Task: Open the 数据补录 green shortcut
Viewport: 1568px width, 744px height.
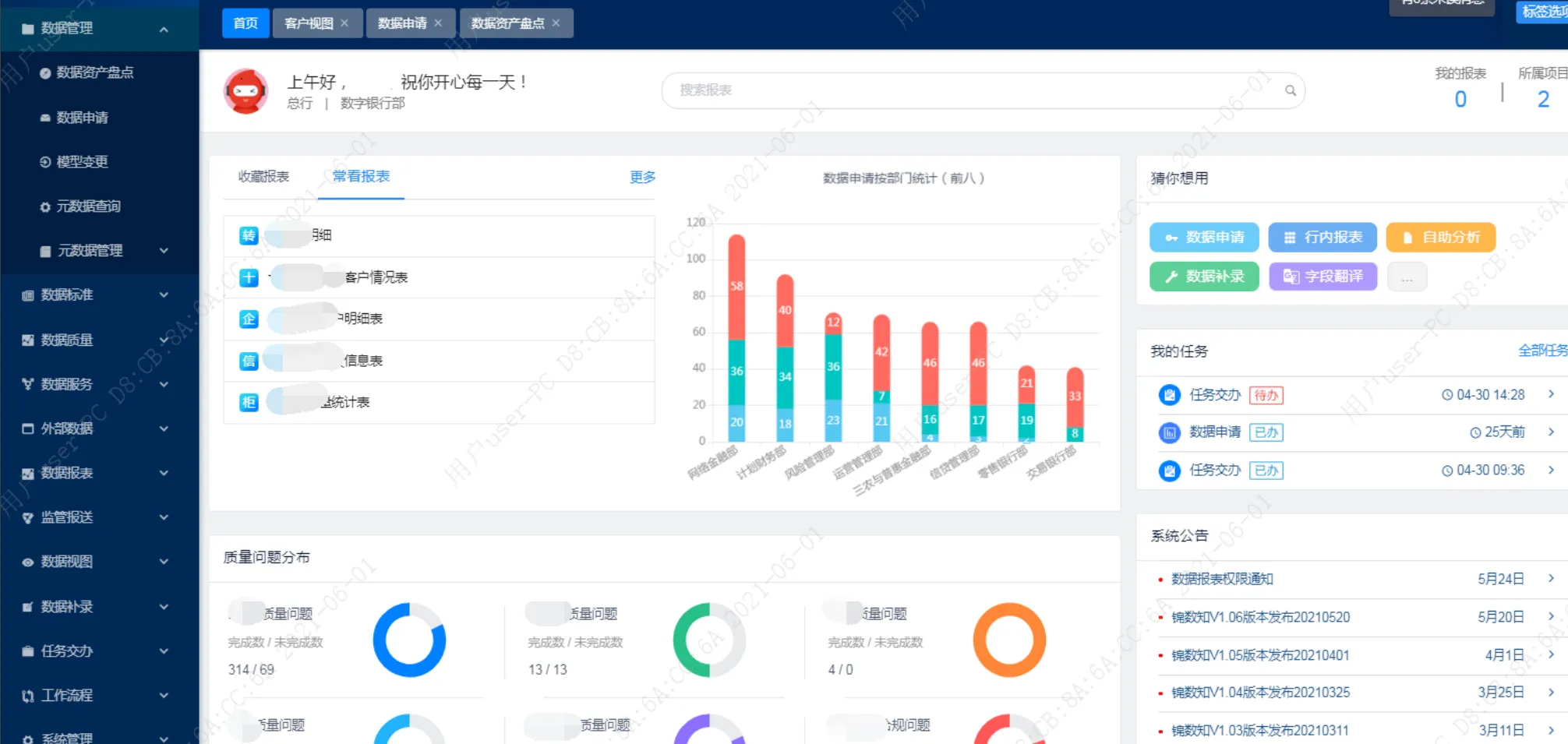Action: [1203, 277]
